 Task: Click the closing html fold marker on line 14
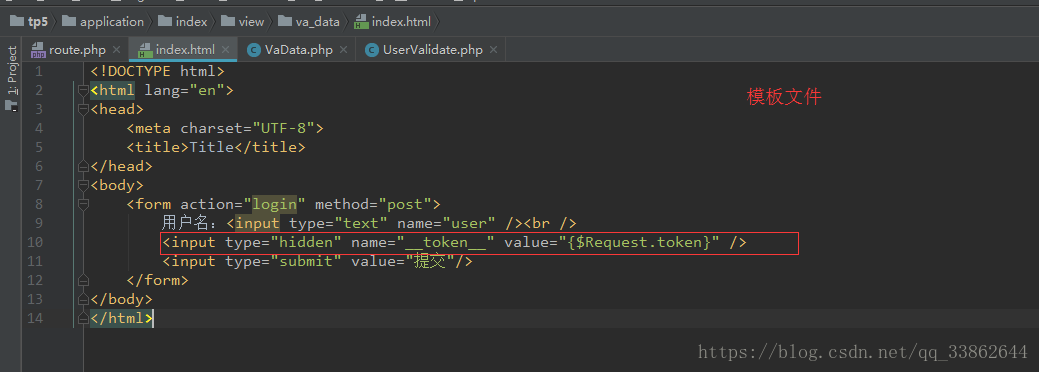tap(83, 318)
